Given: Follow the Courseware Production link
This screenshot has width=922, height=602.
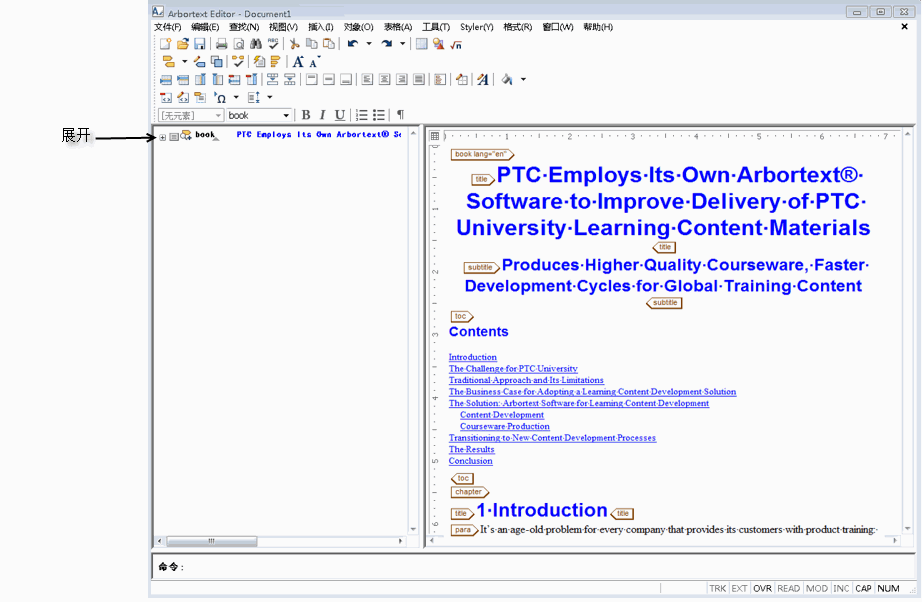Looking at the screenshot, I should pos(505,426).
